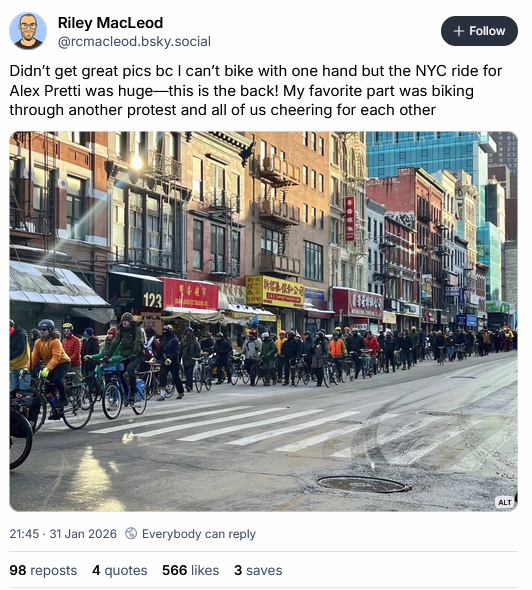Open the 3 saves count
The width and height of the screenshot is (532, 590).
click(258, 570)
